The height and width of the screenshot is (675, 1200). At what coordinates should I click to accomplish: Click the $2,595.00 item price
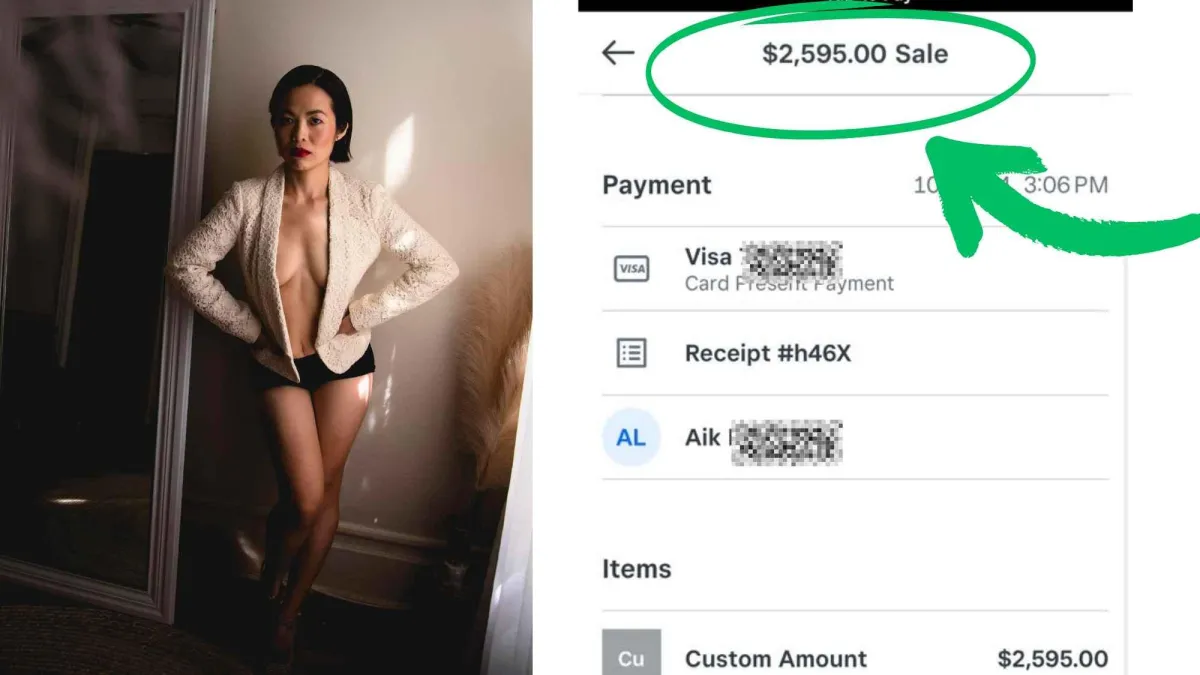1053,659
